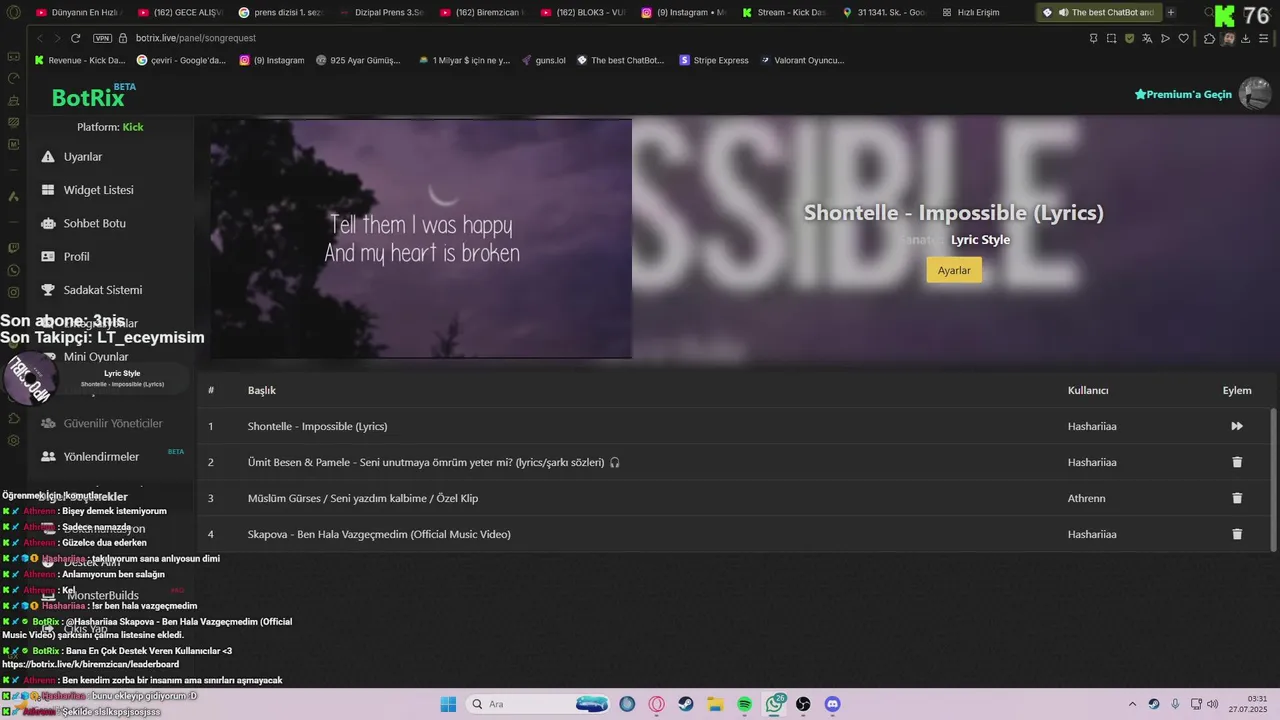
Task: Open the ad blocker shield icon
Action: coord(1129,38)
